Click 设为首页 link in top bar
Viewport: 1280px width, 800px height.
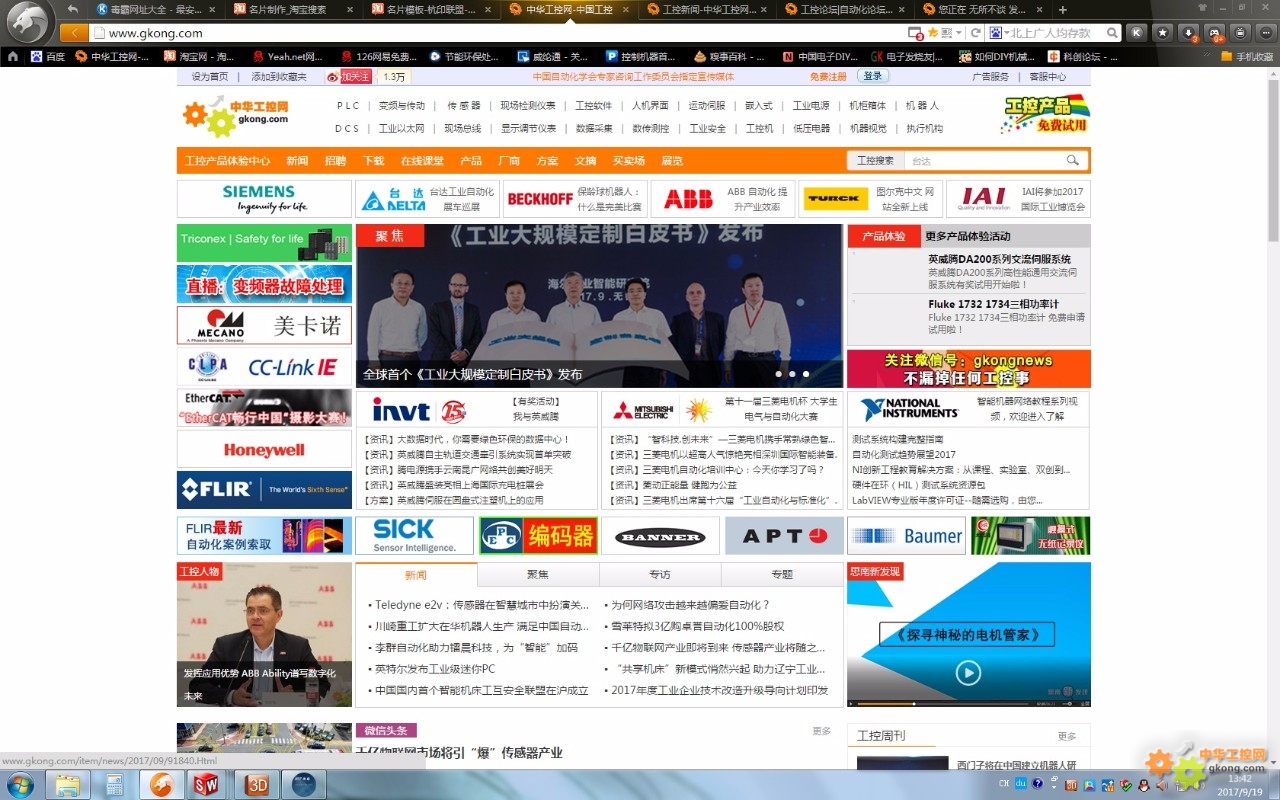[210, 77]
